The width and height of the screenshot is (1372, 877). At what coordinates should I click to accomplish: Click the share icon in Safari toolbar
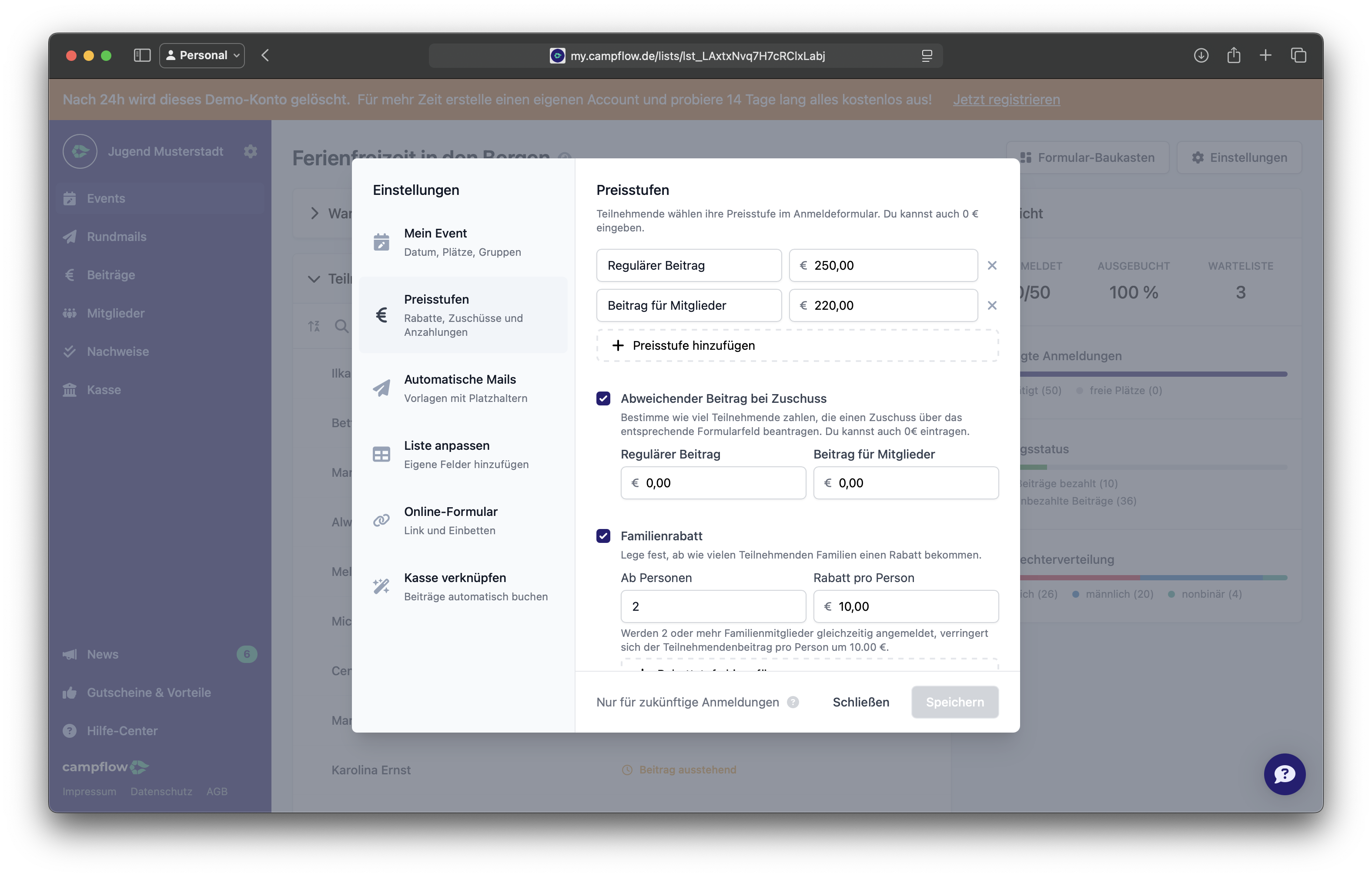(1234, 55)
